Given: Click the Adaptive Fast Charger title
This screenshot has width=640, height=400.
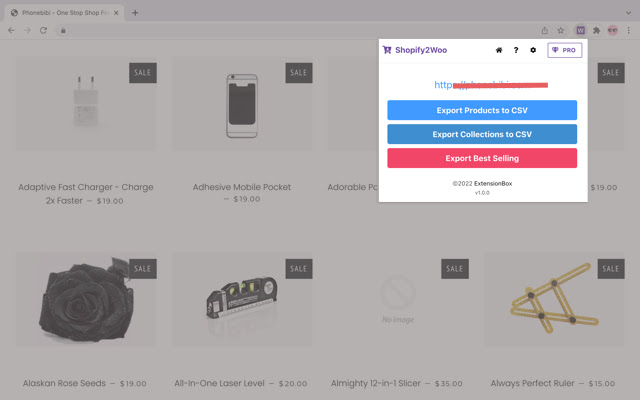Looking at the screenshot, I should (x=86, y=193).
